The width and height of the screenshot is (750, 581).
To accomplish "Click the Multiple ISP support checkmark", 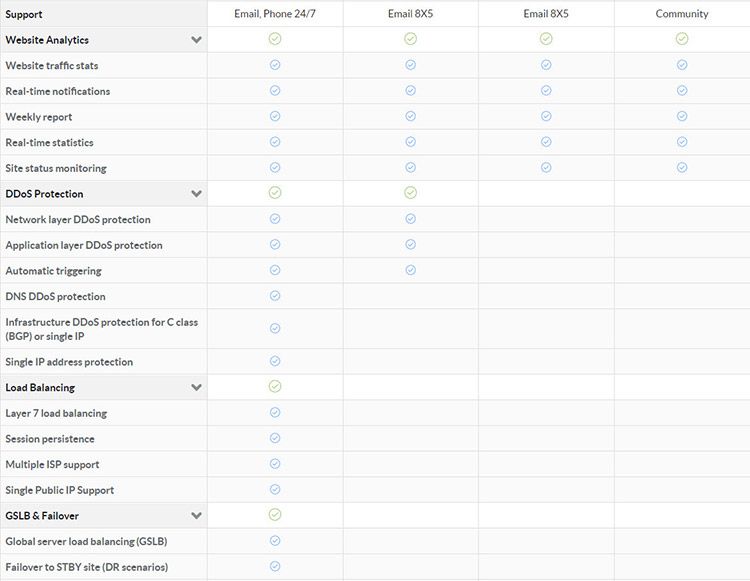I will (275, 464).
